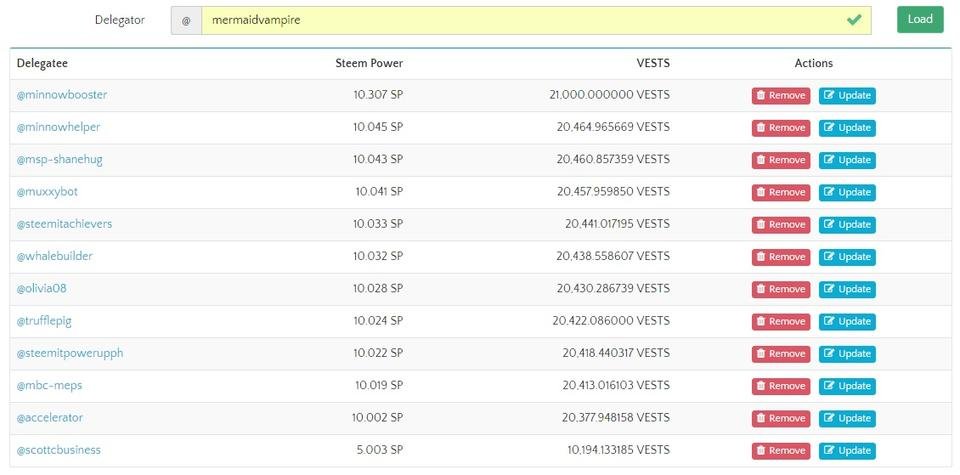The height and width of the screenshot is (475, 960).
Task: Click the Actions column header
Action: 814,63
